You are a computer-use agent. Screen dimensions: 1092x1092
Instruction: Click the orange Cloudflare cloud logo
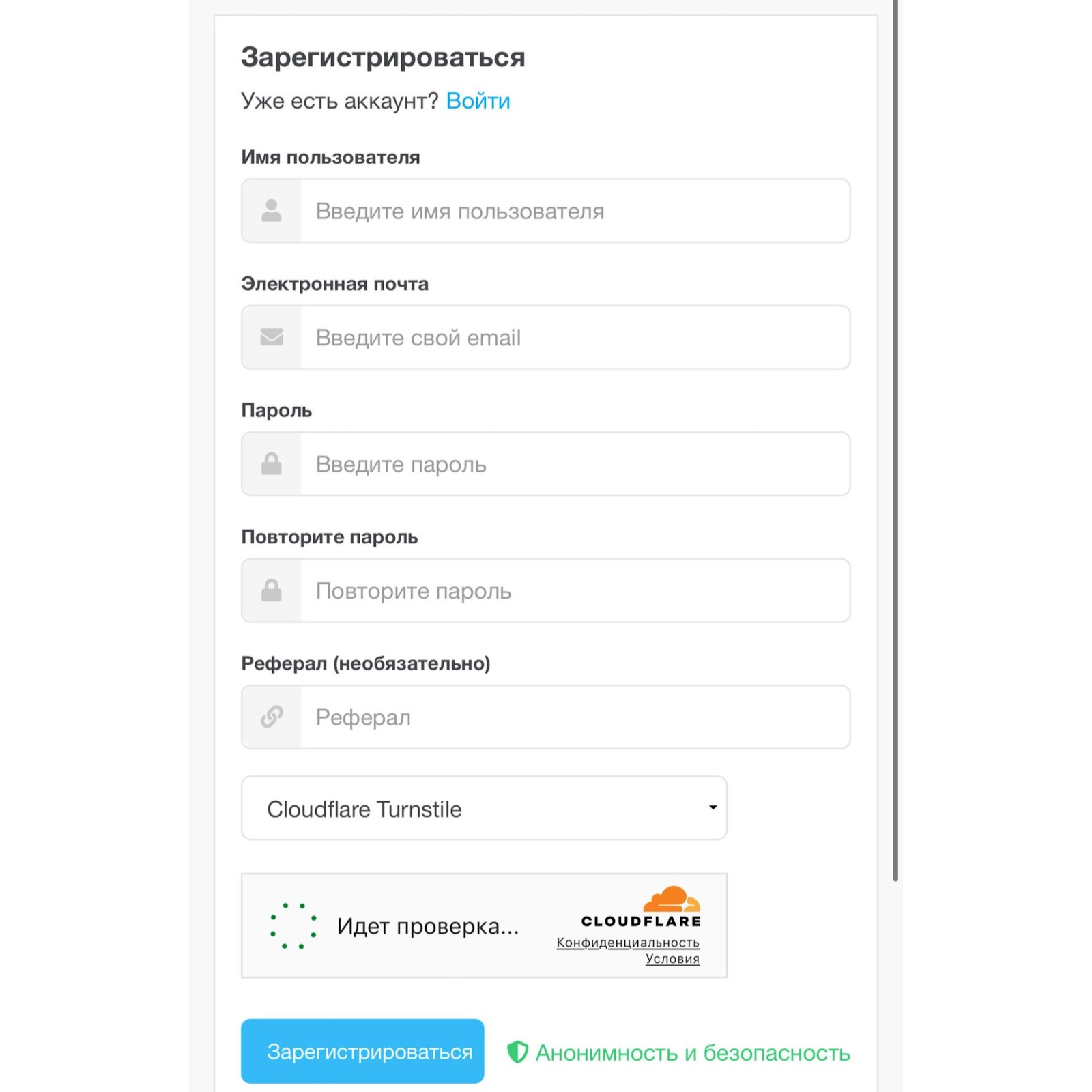[x=672, y=899]
